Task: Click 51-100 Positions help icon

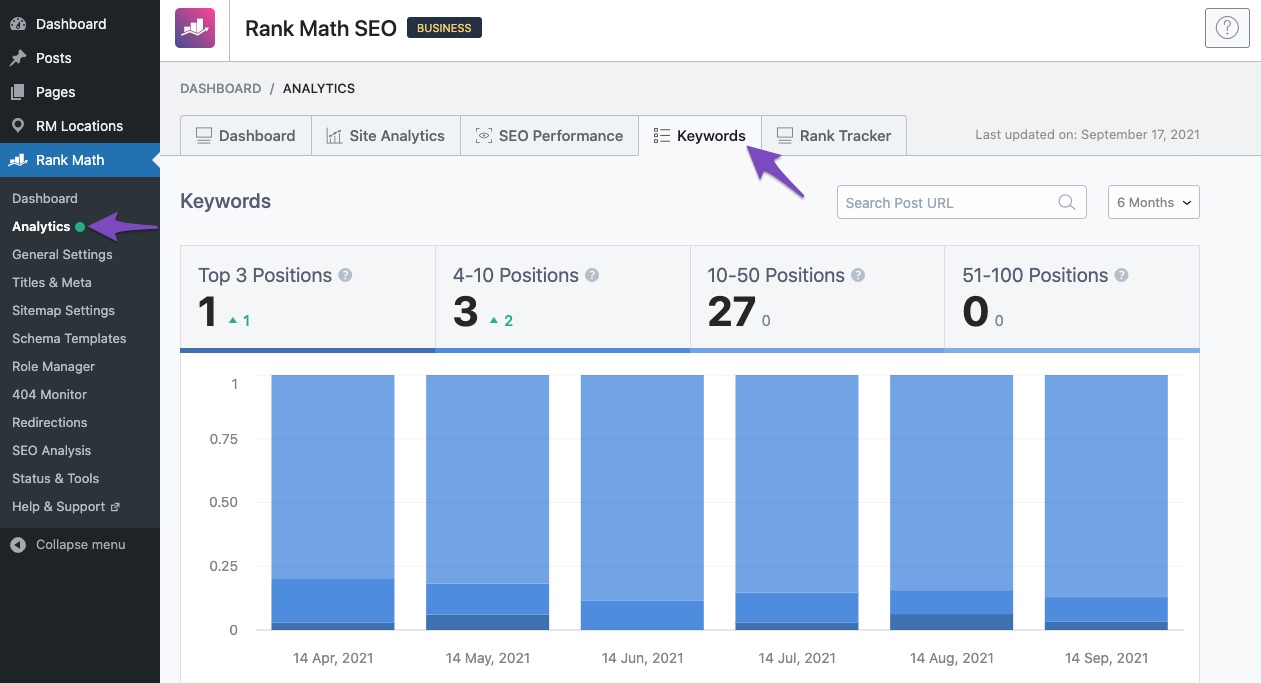Action: 1121,275
